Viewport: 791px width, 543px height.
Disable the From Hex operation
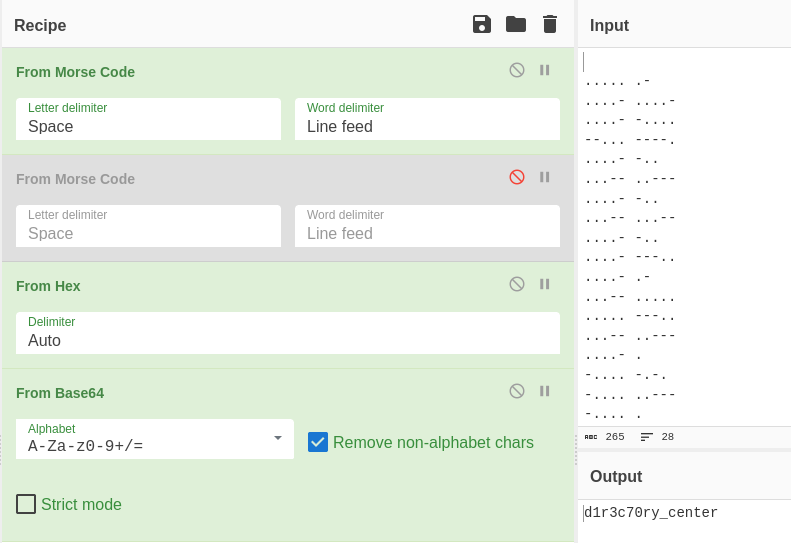(x=517, y=284)
